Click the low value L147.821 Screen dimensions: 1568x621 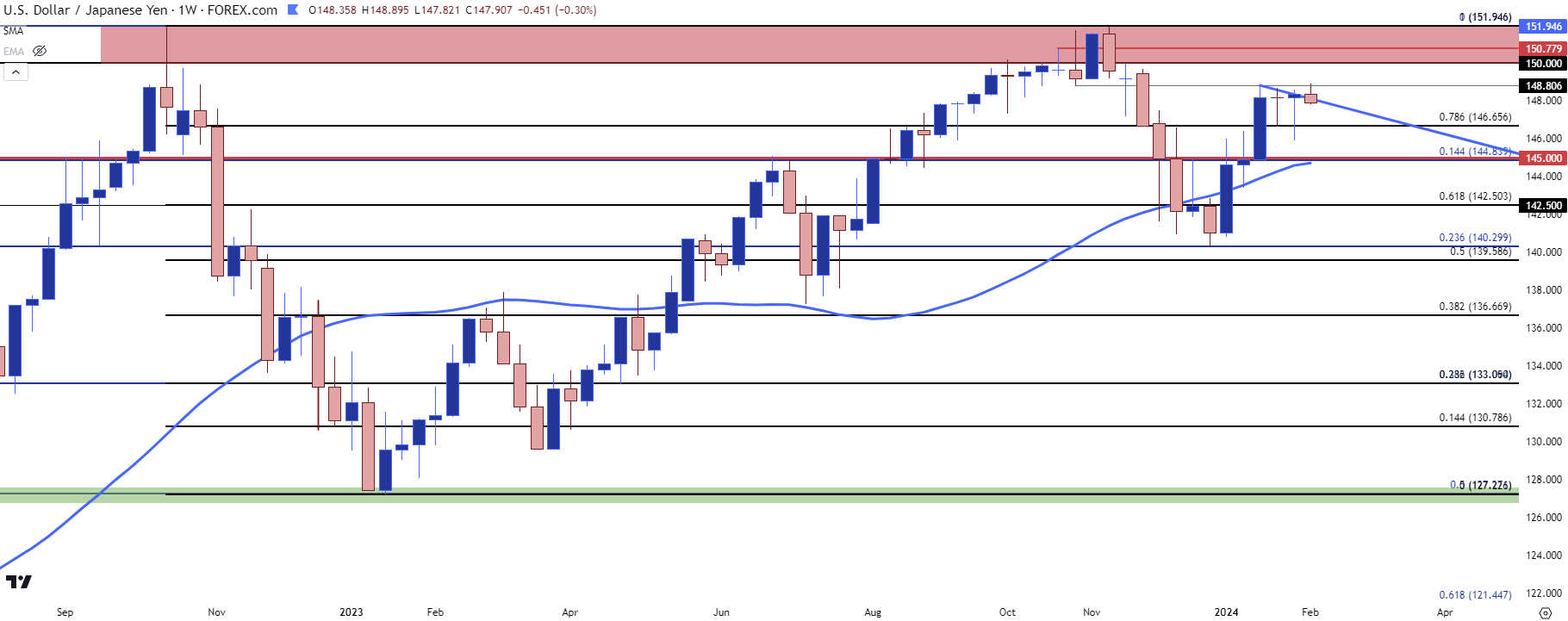(x=437, y=10)
